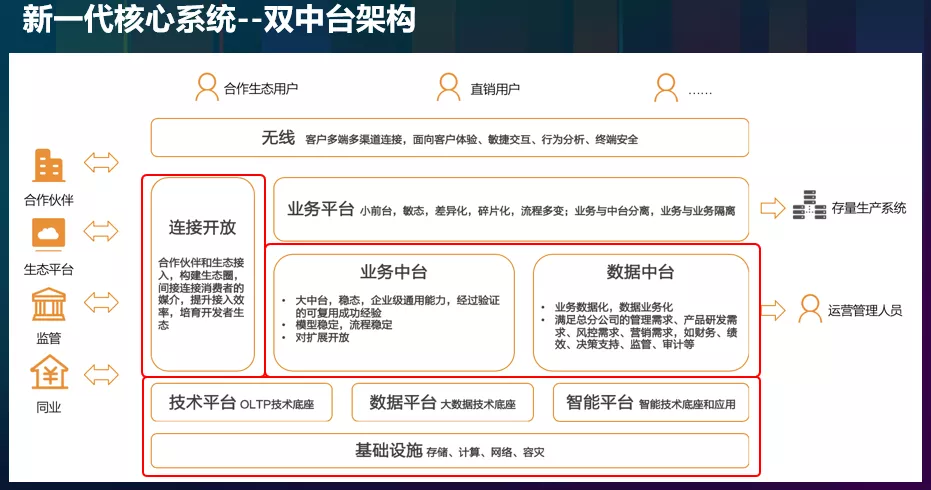Click the slide title 新一代核心系统--双中台架构
931x490 pixels.
(218, 19)
